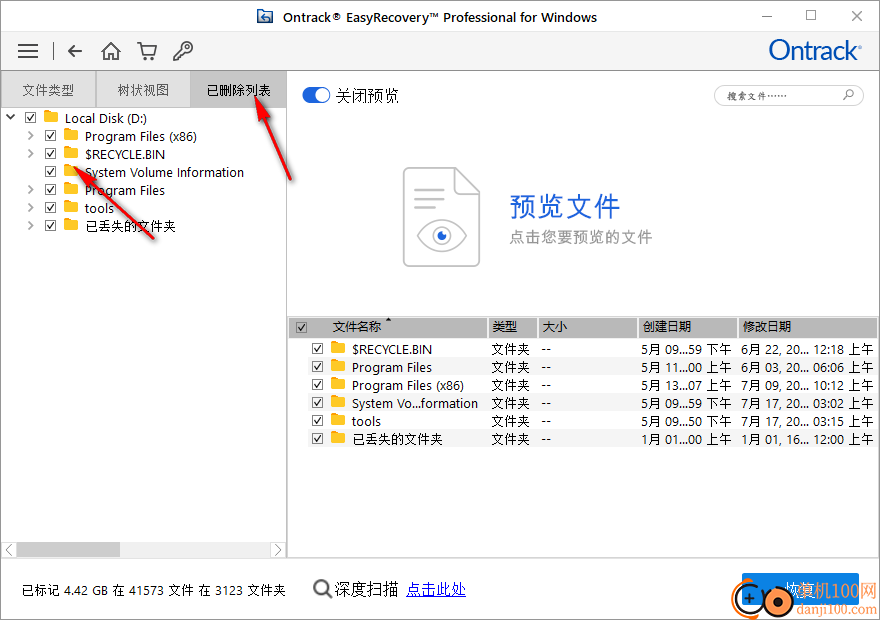This screenshot has width=880, height=620.
Task: Return to the home screen icon
Action: pos(111,51)
